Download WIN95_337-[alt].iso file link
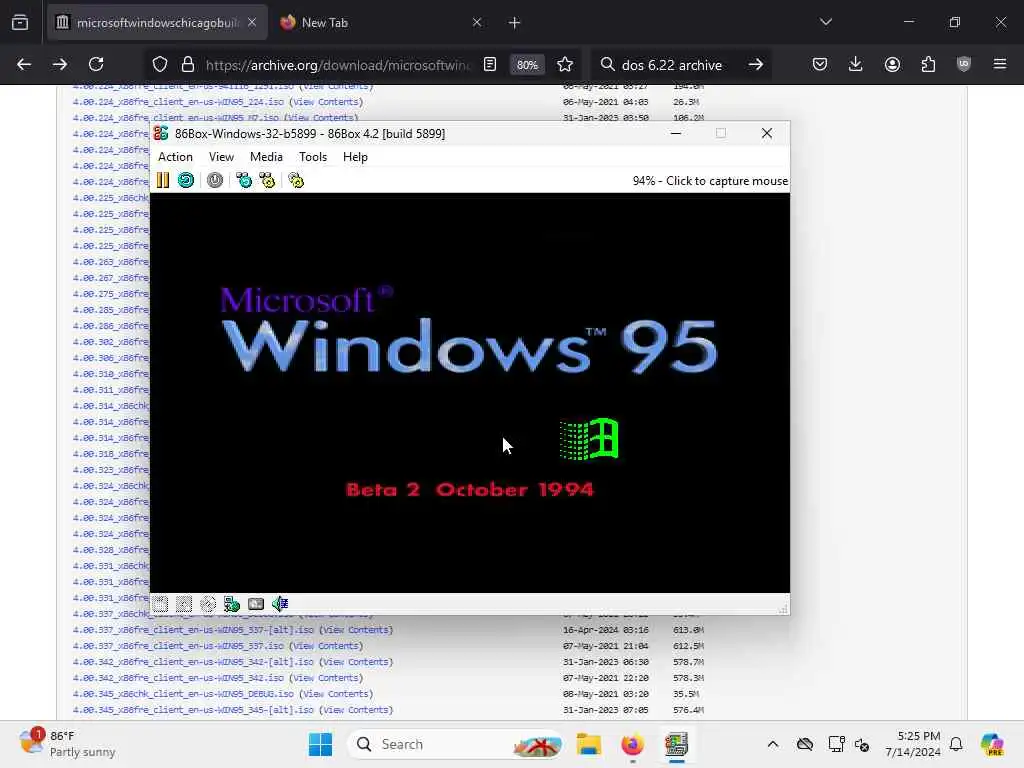Image resolution: width=1024 pixels, height=768 pixels. pyautogui.click(x=193, y=630)
